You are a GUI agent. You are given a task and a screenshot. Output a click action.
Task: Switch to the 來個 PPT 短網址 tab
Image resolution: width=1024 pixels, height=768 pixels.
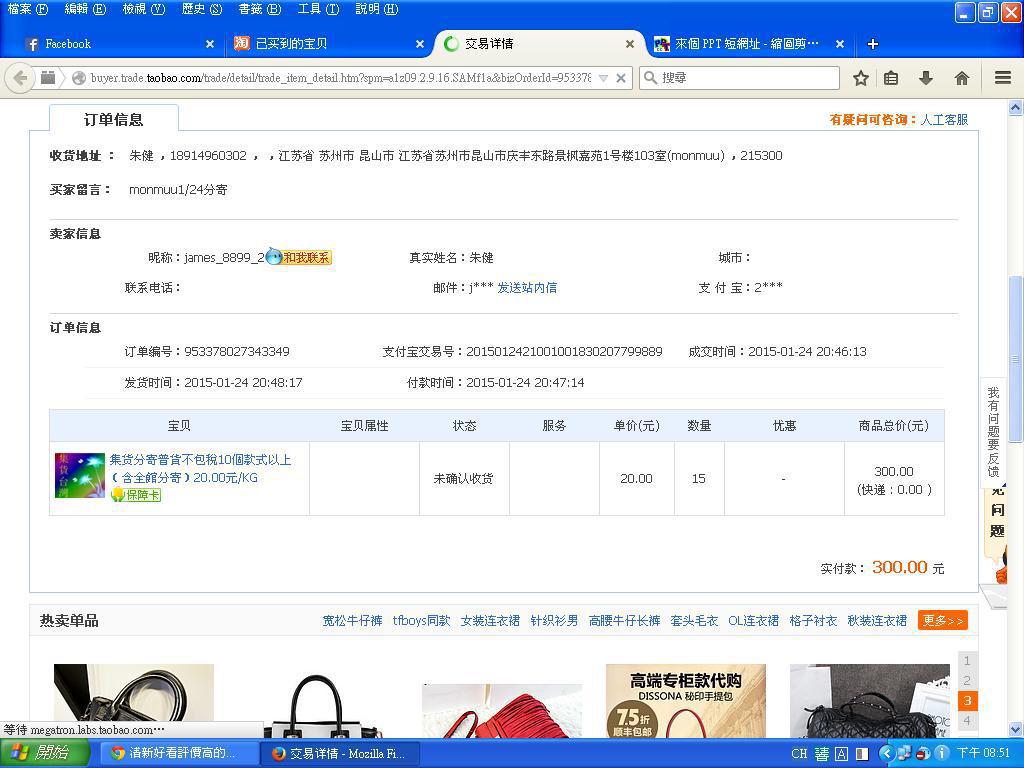(x=748, y=44)
